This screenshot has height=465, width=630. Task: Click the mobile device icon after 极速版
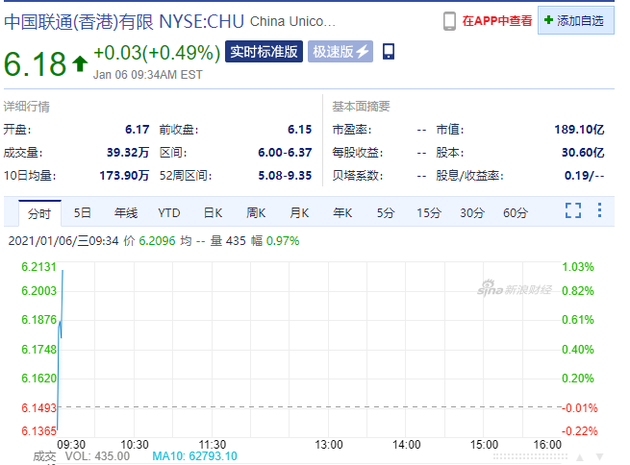pyautogui.click(x=388, y=51)
